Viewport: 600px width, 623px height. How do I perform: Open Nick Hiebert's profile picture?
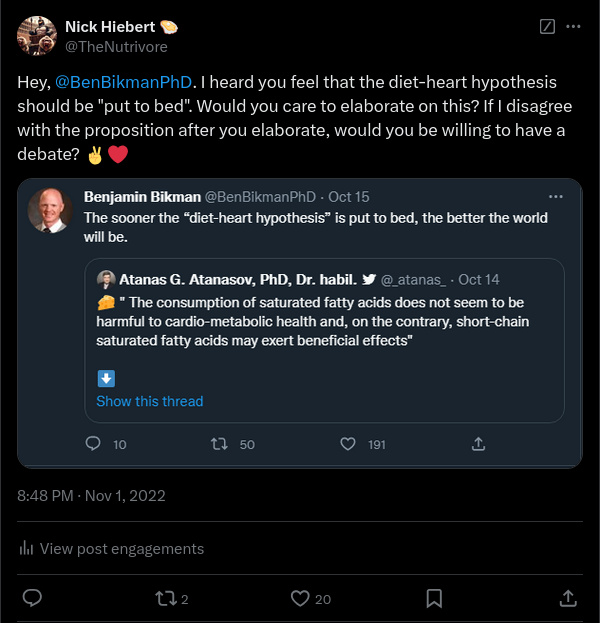coord(36,35)
